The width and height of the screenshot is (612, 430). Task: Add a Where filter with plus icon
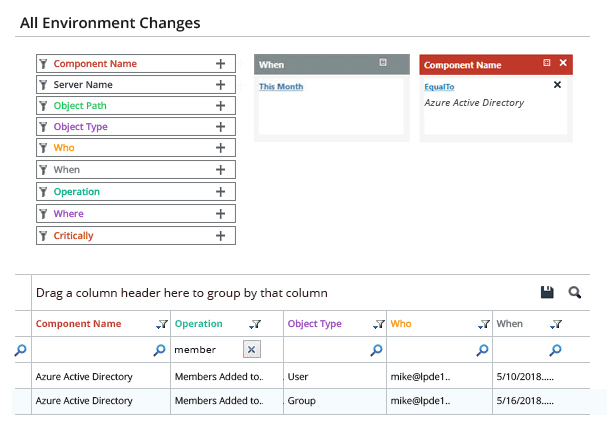coord(221,214)
